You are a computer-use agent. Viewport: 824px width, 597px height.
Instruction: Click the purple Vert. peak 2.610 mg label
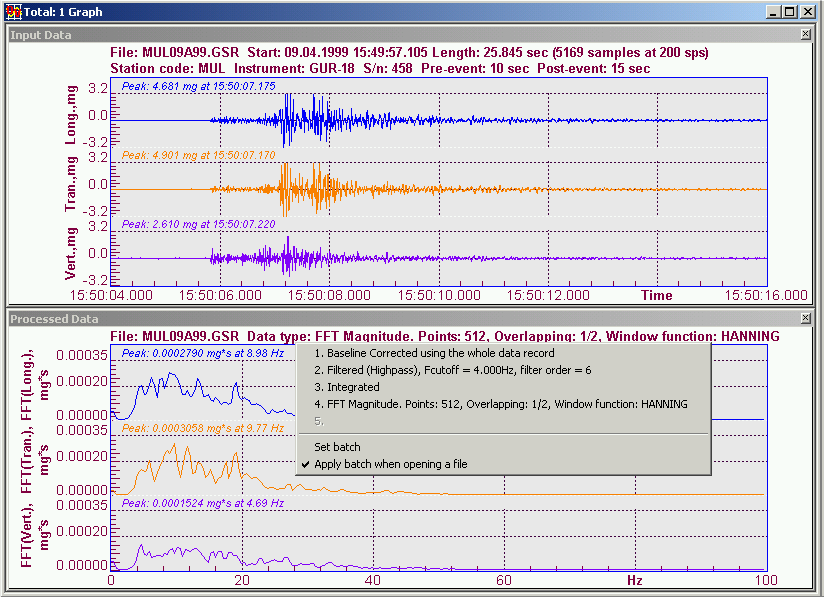(198, 225)
